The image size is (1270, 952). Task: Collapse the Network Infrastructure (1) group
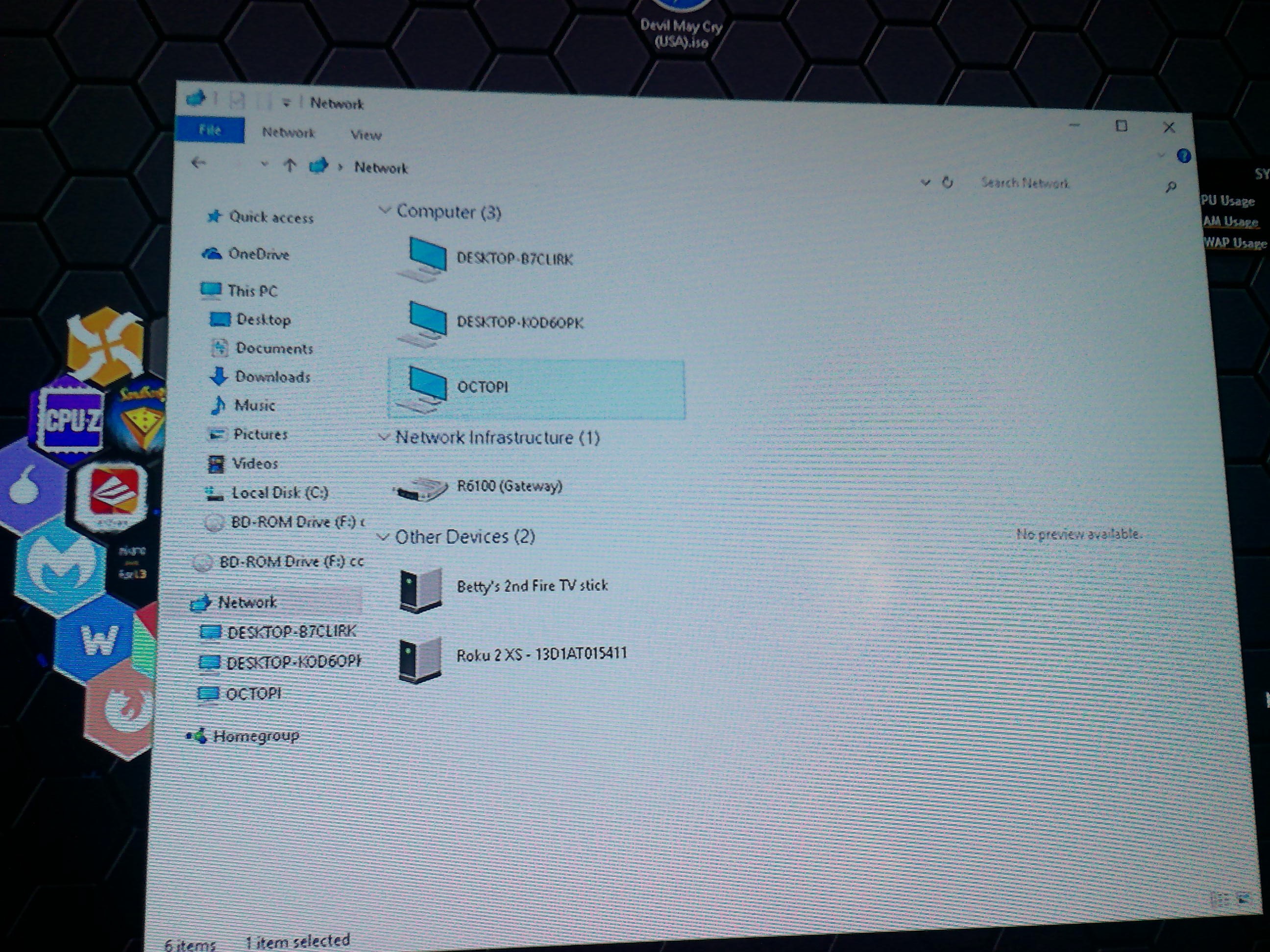click(383, 437)
